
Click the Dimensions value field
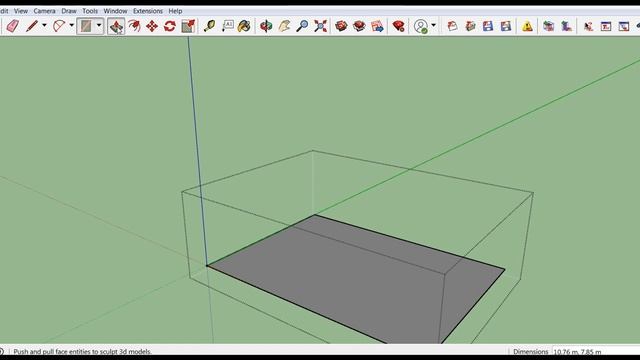(596, 351)
